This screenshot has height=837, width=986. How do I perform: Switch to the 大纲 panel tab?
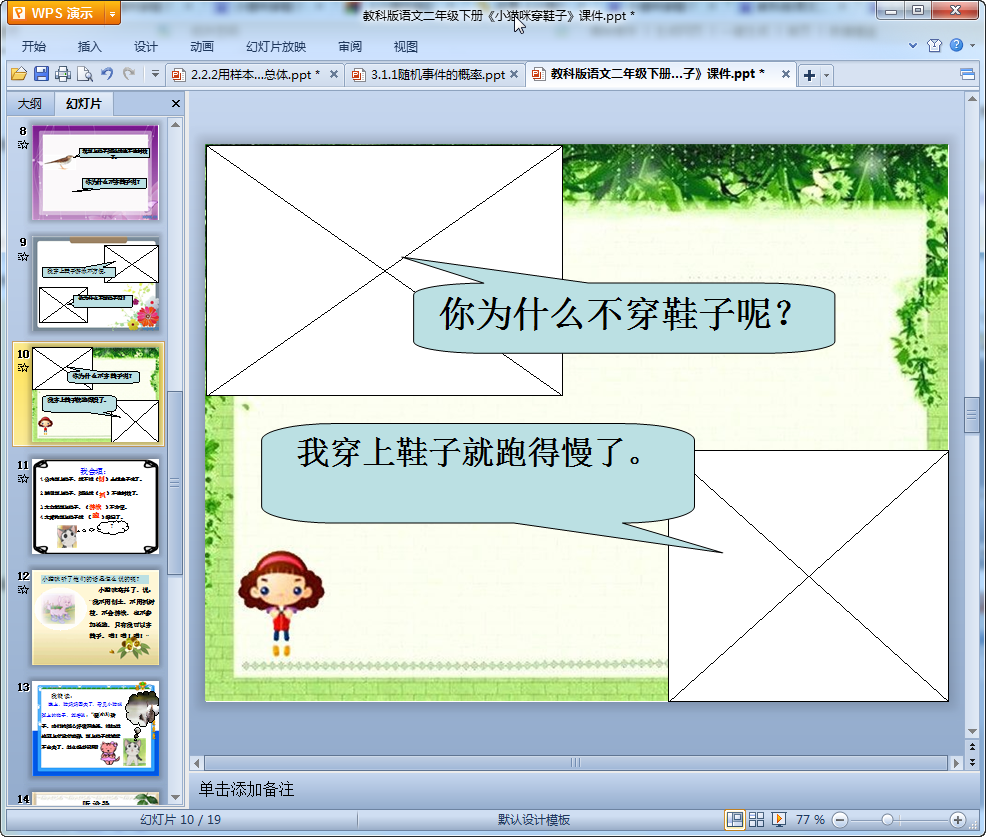click(30, 104)
